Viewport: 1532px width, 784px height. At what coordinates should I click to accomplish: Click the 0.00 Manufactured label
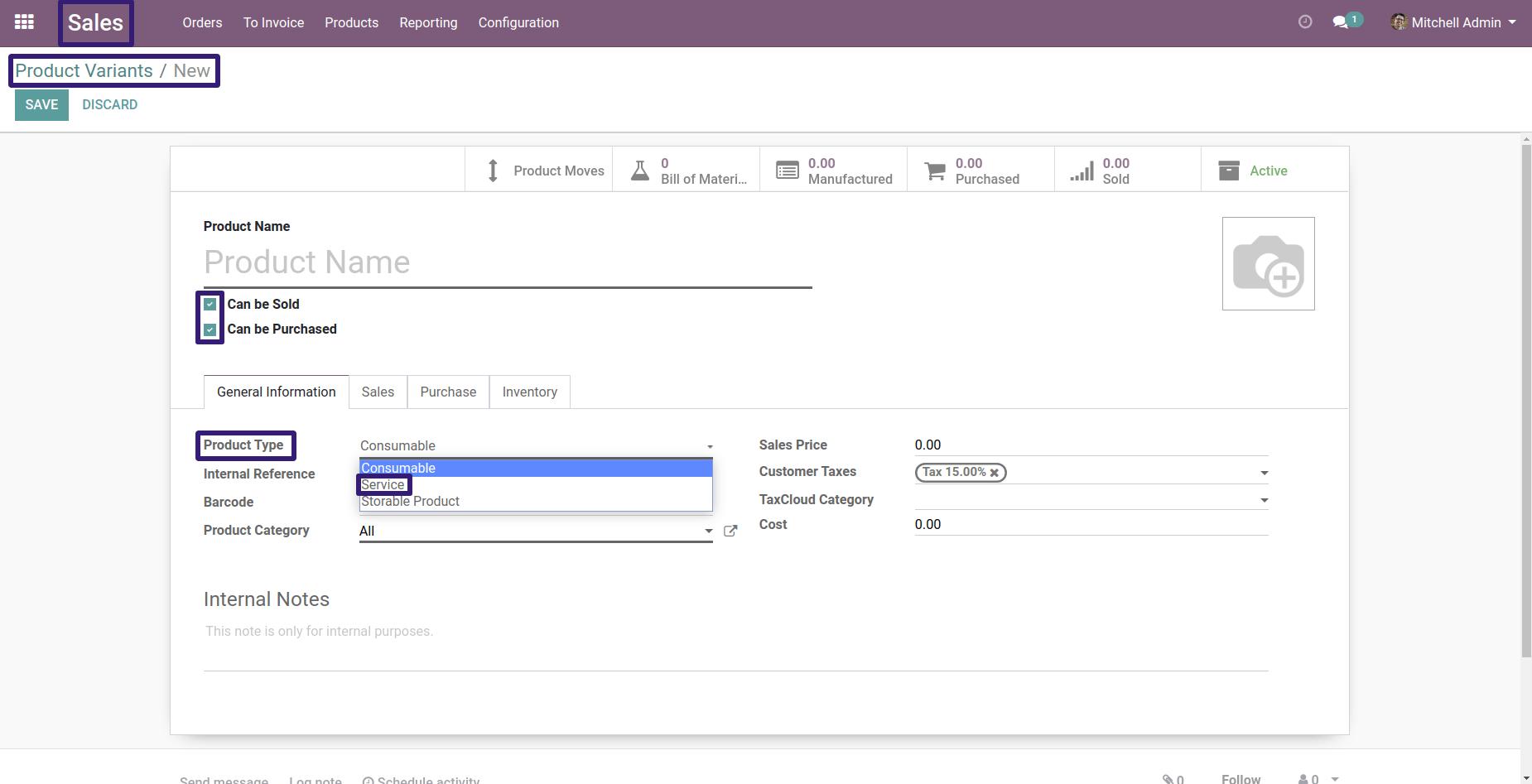[x=850, y=171]
